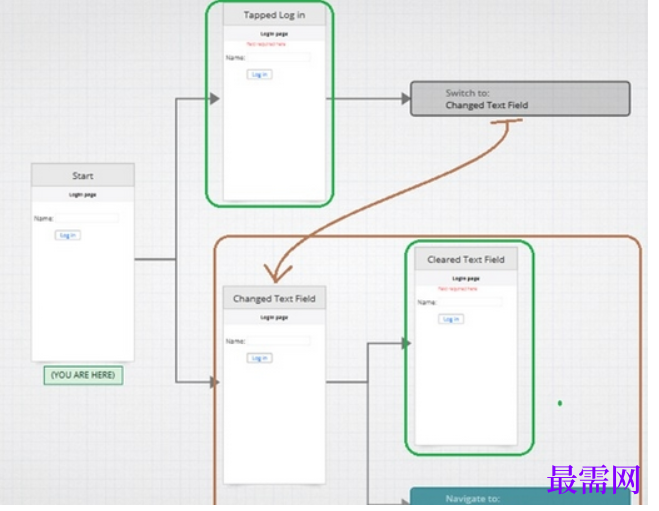
Task: Click Name field in Tapped Log in screen
Action: click(x=279, y=58)
